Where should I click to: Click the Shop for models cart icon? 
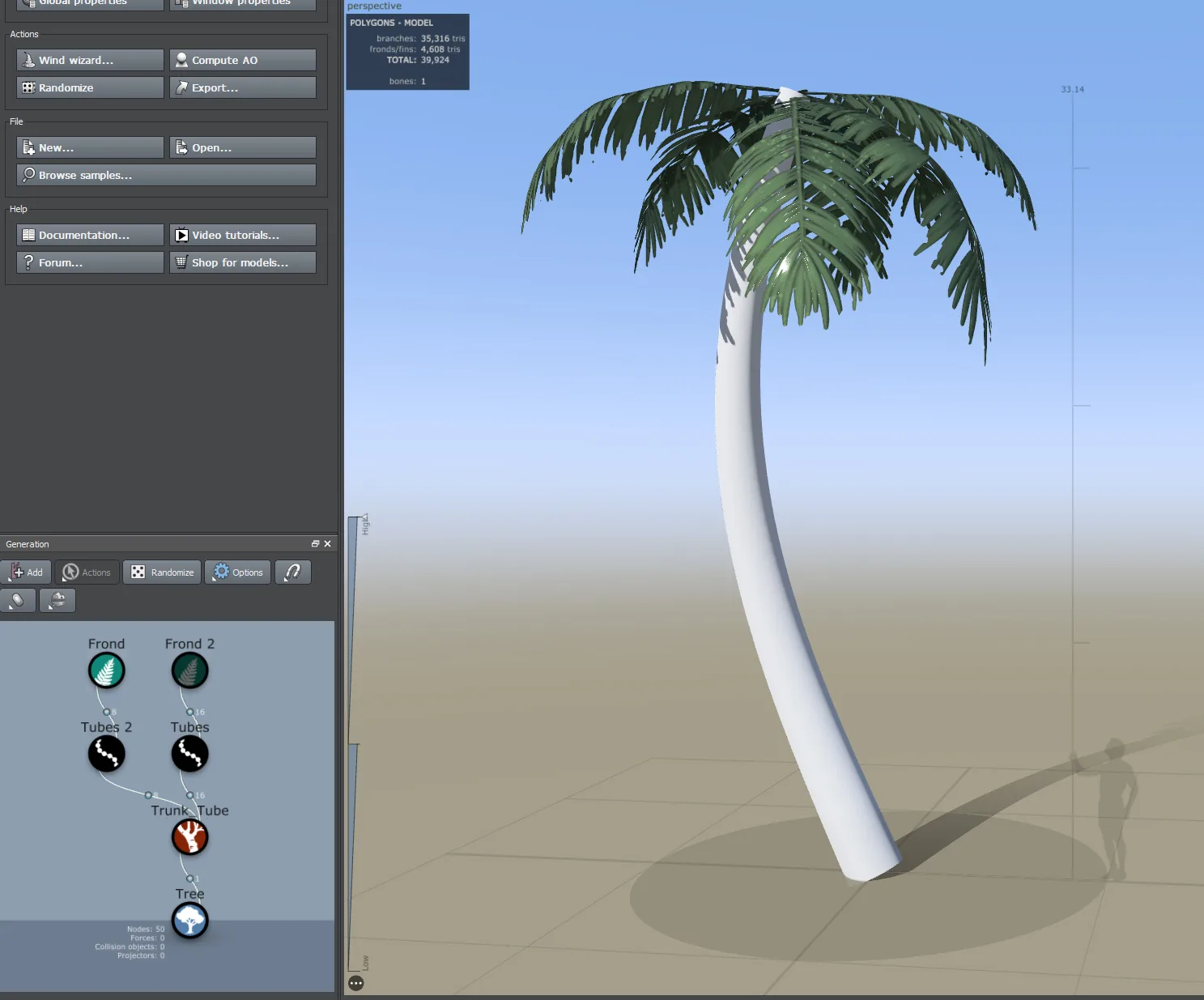pos(181,262)
